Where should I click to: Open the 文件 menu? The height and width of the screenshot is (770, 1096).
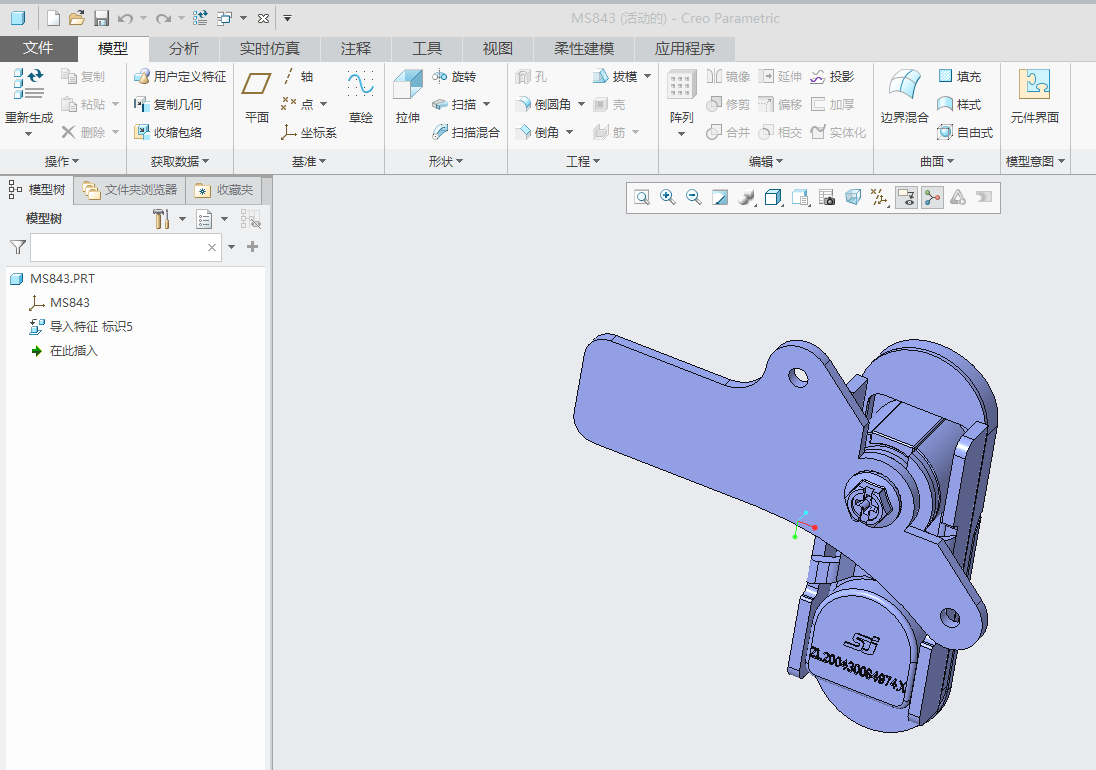[38, 48]
